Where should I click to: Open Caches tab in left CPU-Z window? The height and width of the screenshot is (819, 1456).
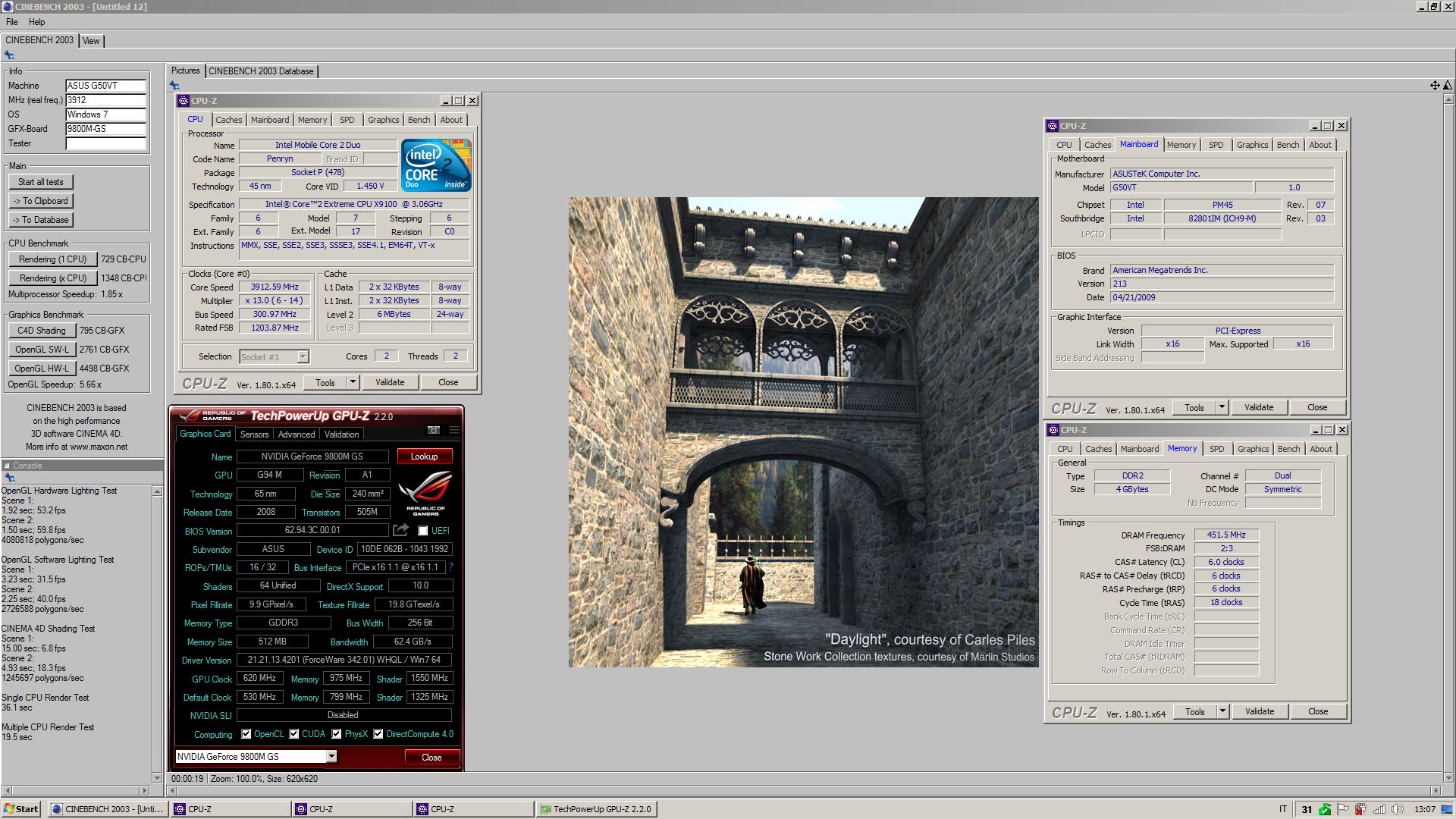coord(228,120)
